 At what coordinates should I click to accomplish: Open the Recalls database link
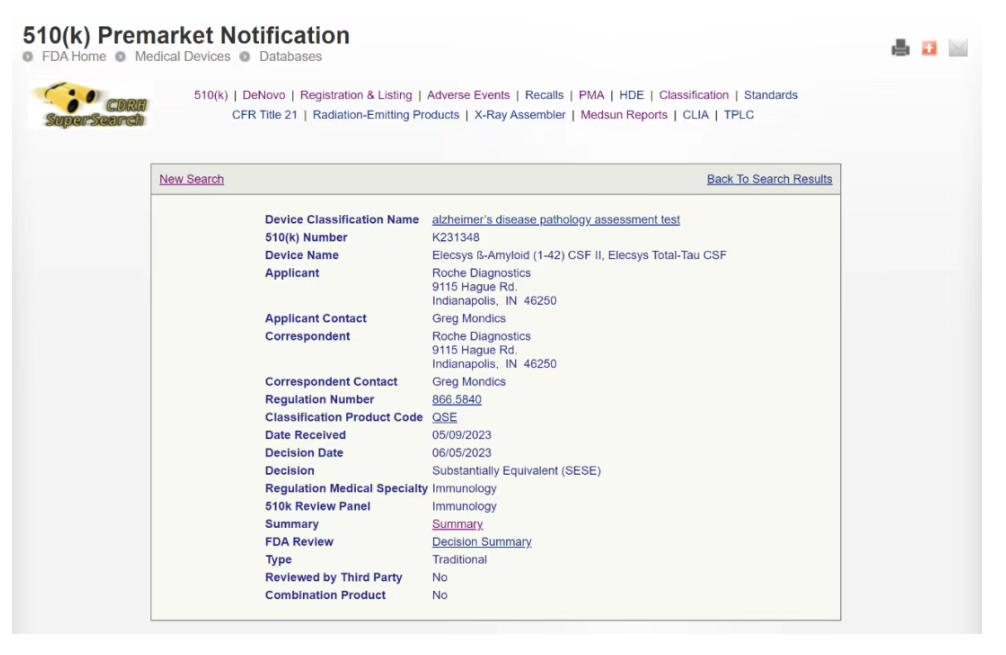pos(544,95)
